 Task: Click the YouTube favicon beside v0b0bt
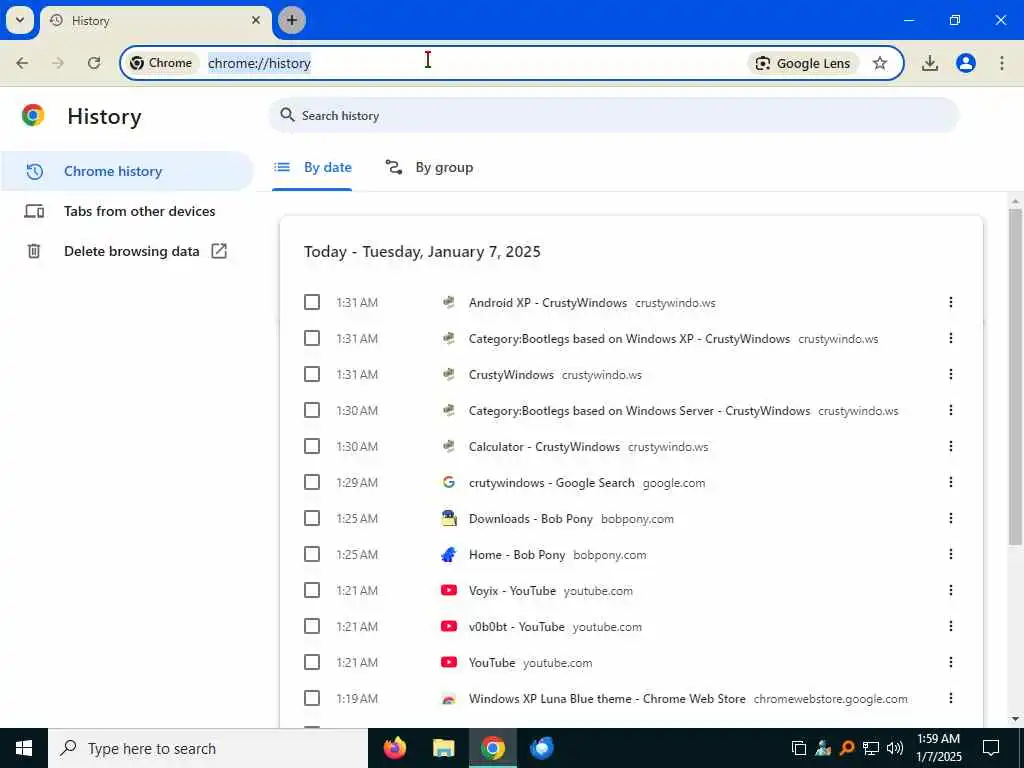(449, 626)
